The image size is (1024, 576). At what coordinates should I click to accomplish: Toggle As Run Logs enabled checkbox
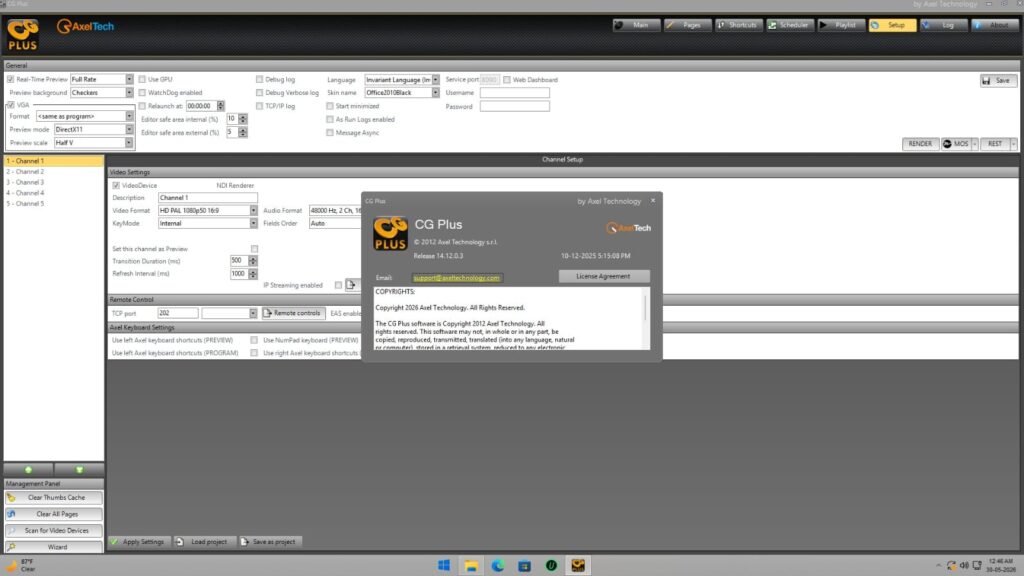point(330,120)
